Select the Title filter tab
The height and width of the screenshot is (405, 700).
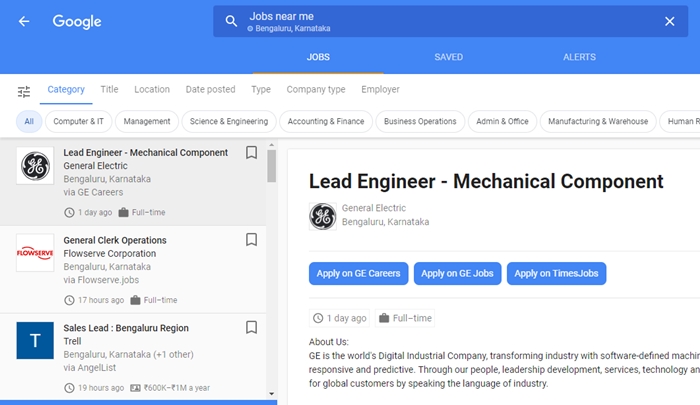pyautogui.click(x=109, y=89)
